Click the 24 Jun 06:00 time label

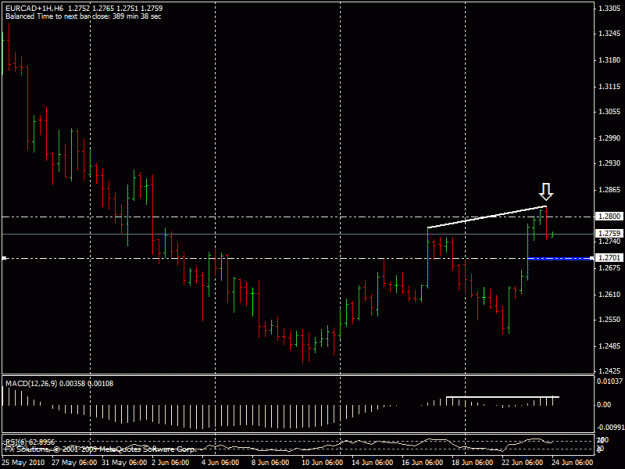[x=572, y=462]
